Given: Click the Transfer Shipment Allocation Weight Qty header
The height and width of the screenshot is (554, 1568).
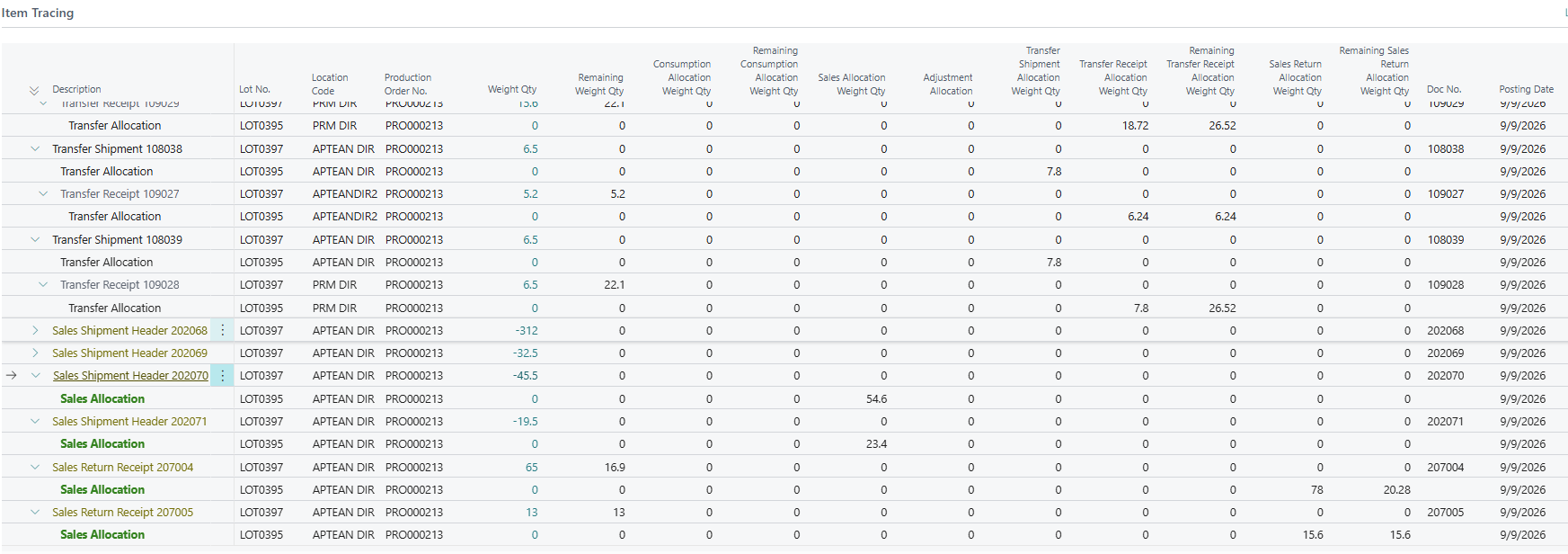Looking at the screenshot, I should (1038, 71).
